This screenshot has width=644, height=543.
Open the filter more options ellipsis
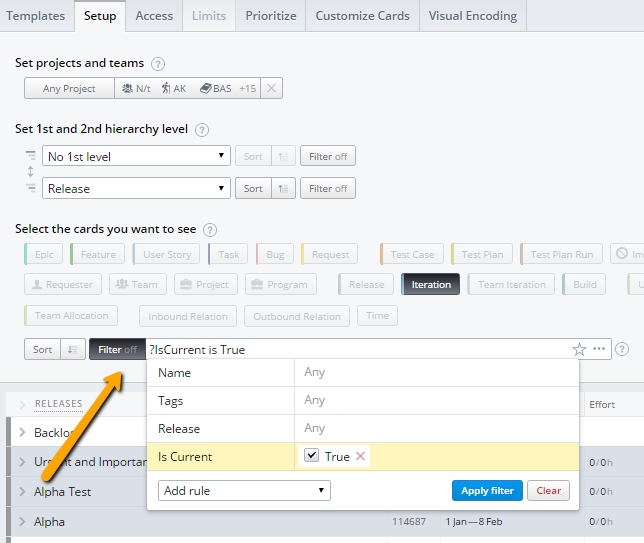599,349
